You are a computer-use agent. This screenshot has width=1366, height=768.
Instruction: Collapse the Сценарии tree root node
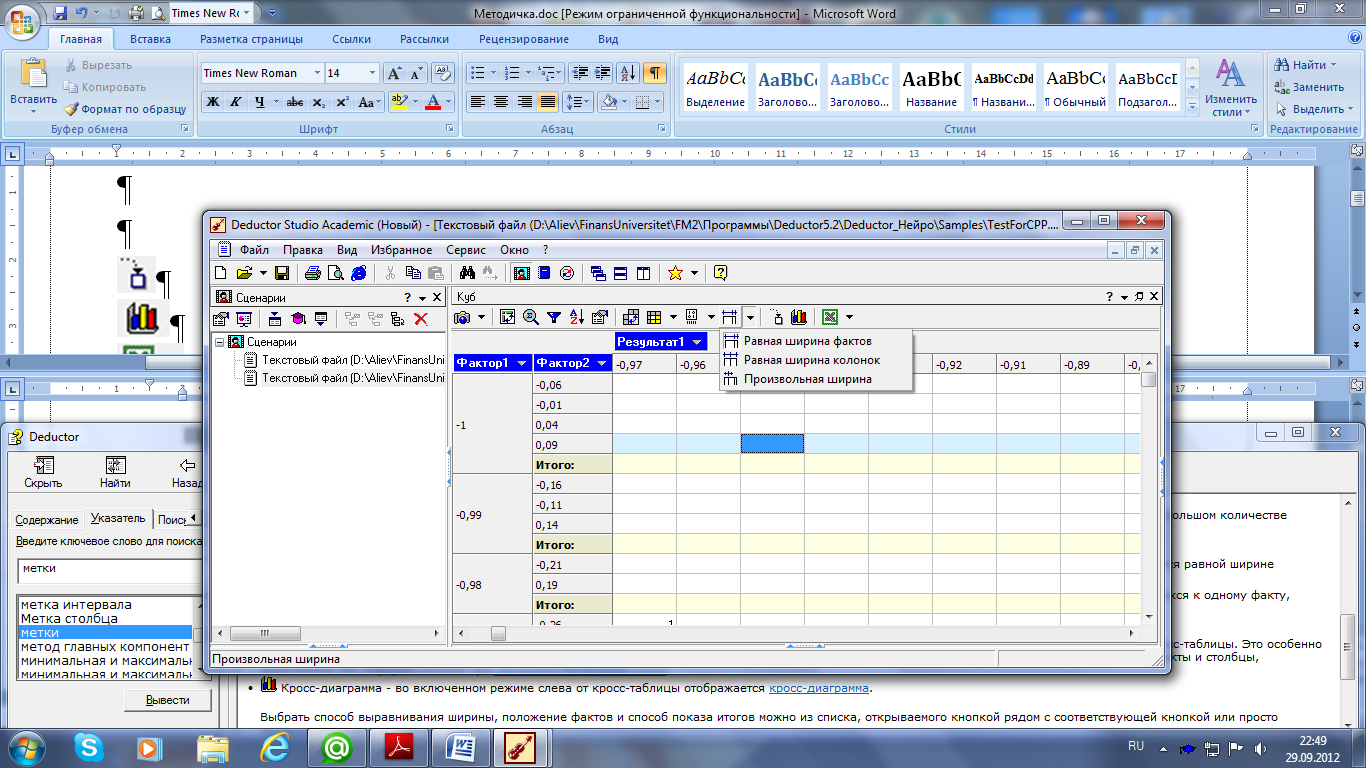click(220, 342)
